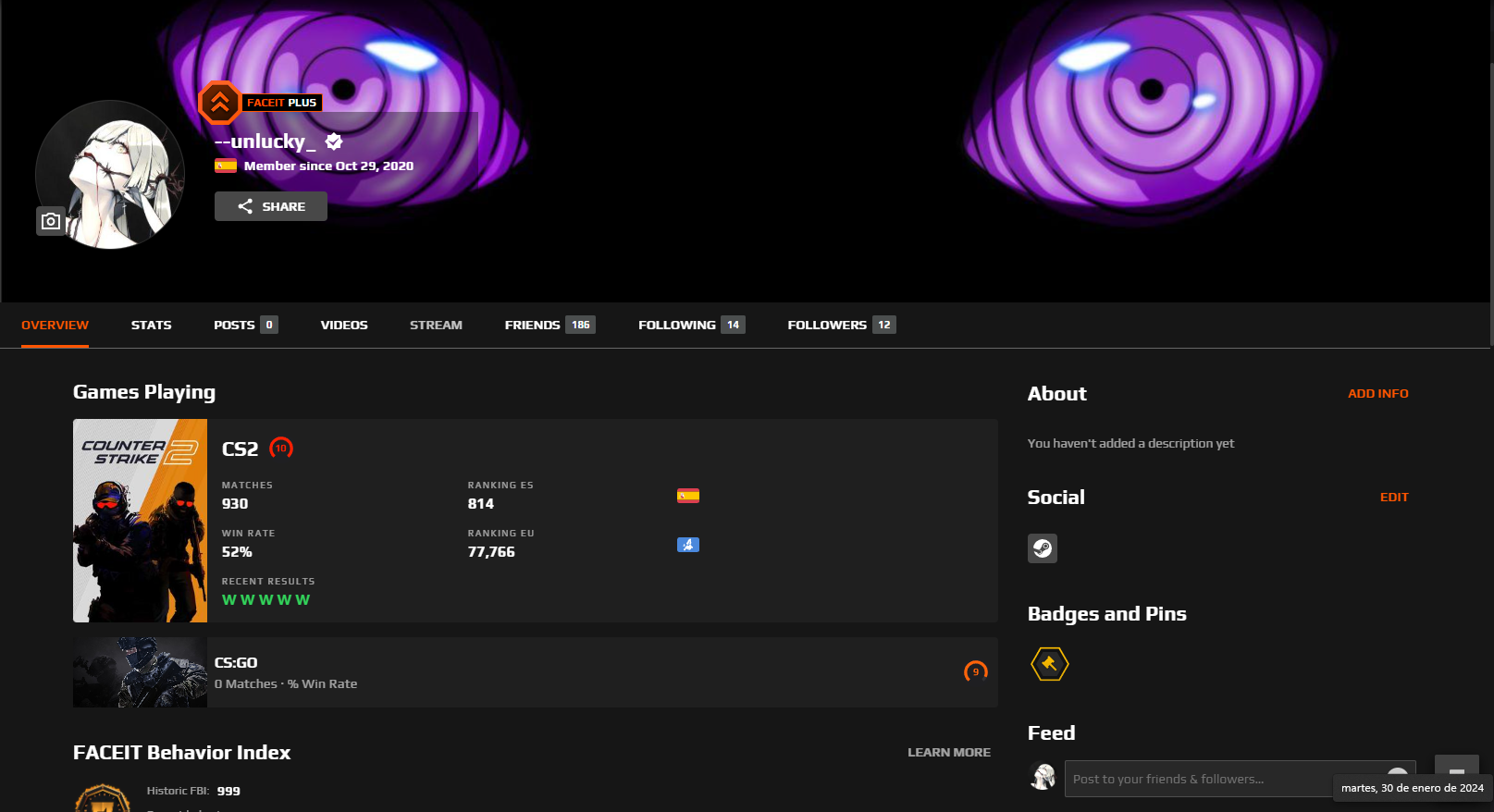Click 'You haven't added a description yet'

point(1130,444)
